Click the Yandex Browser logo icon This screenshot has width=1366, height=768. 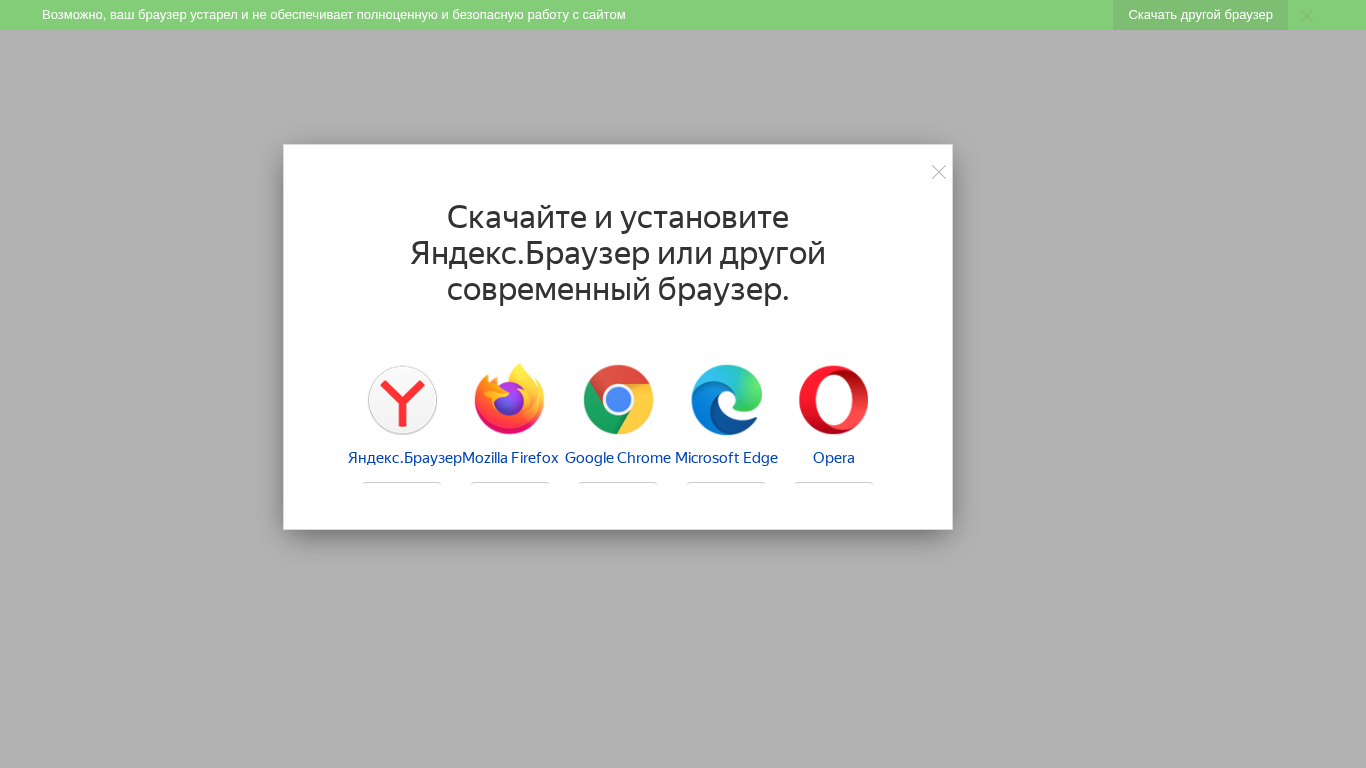coord(402,400)
